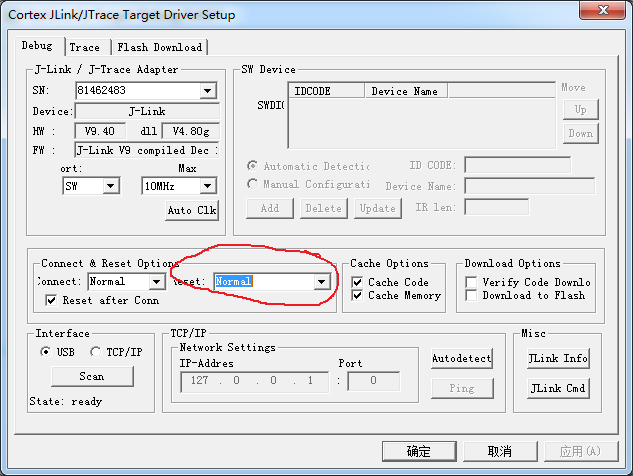Click the Device J-Link field
This screenshot has height=476, width=633.
pos(147,111)
